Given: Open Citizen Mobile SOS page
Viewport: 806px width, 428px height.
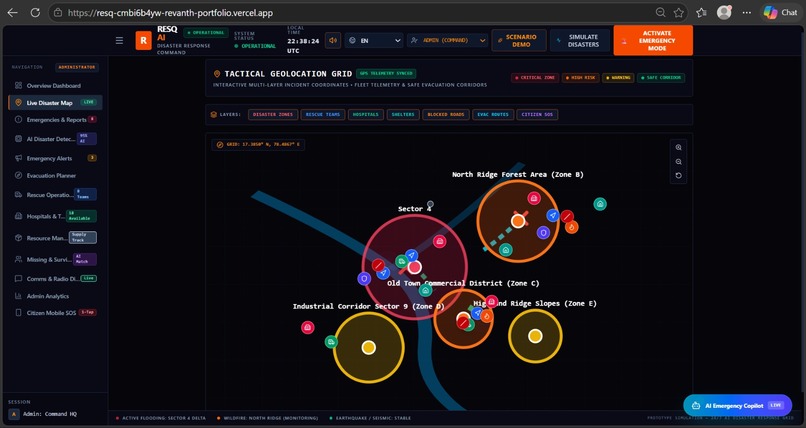Looking at the screenshot, I should click(x=55, y=312).
